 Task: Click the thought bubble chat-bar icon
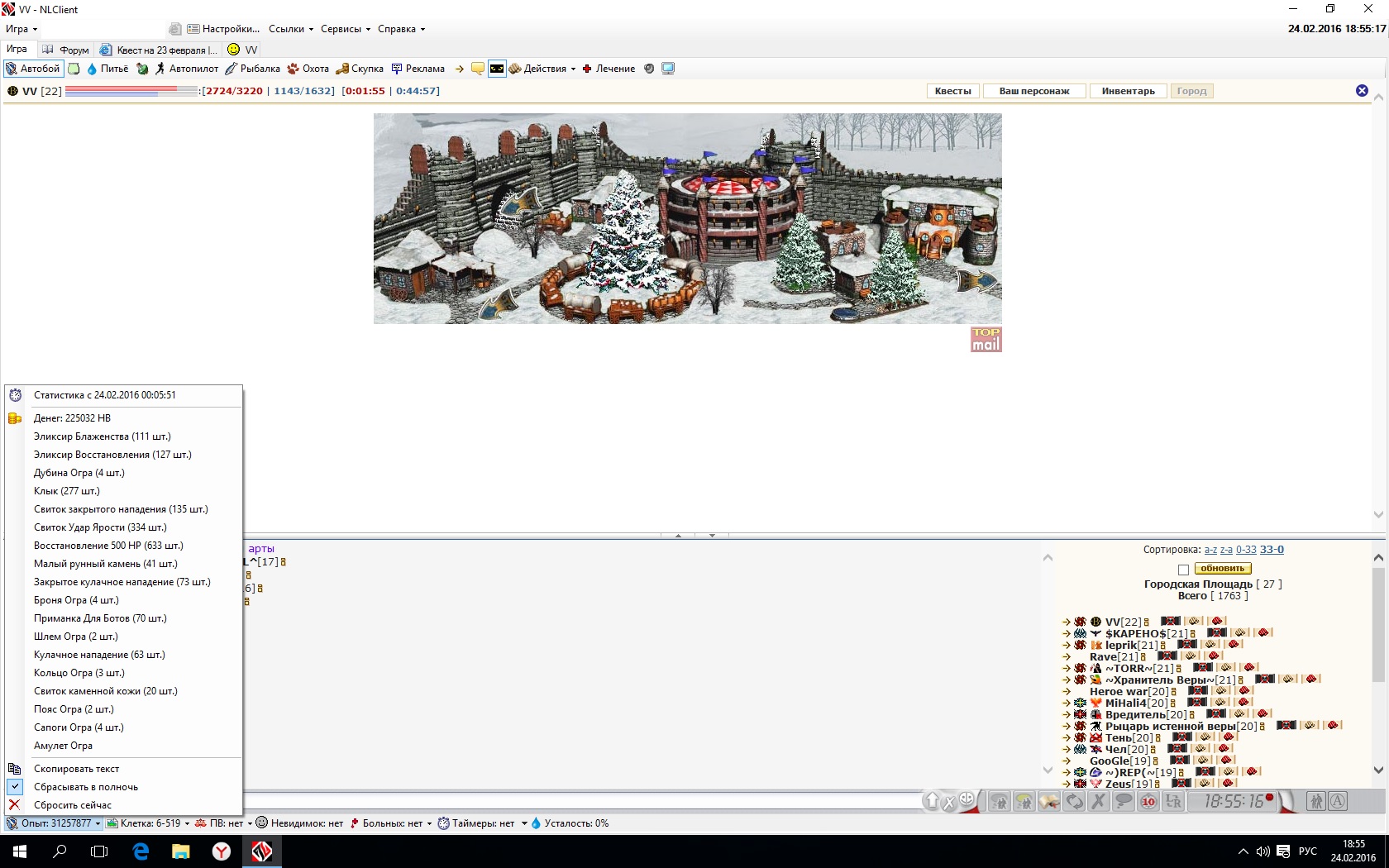coord(1124,801)
